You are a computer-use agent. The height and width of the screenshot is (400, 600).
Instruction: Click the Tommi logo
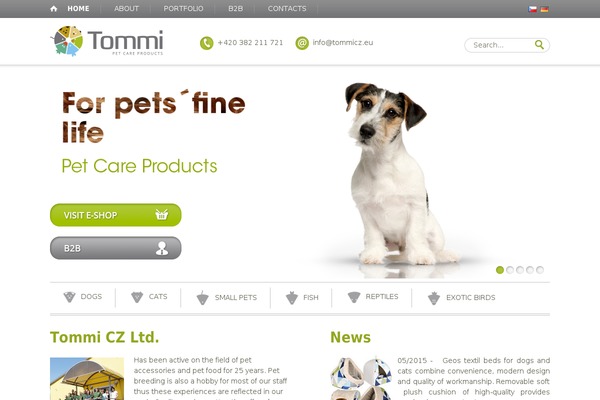(107, 41)
